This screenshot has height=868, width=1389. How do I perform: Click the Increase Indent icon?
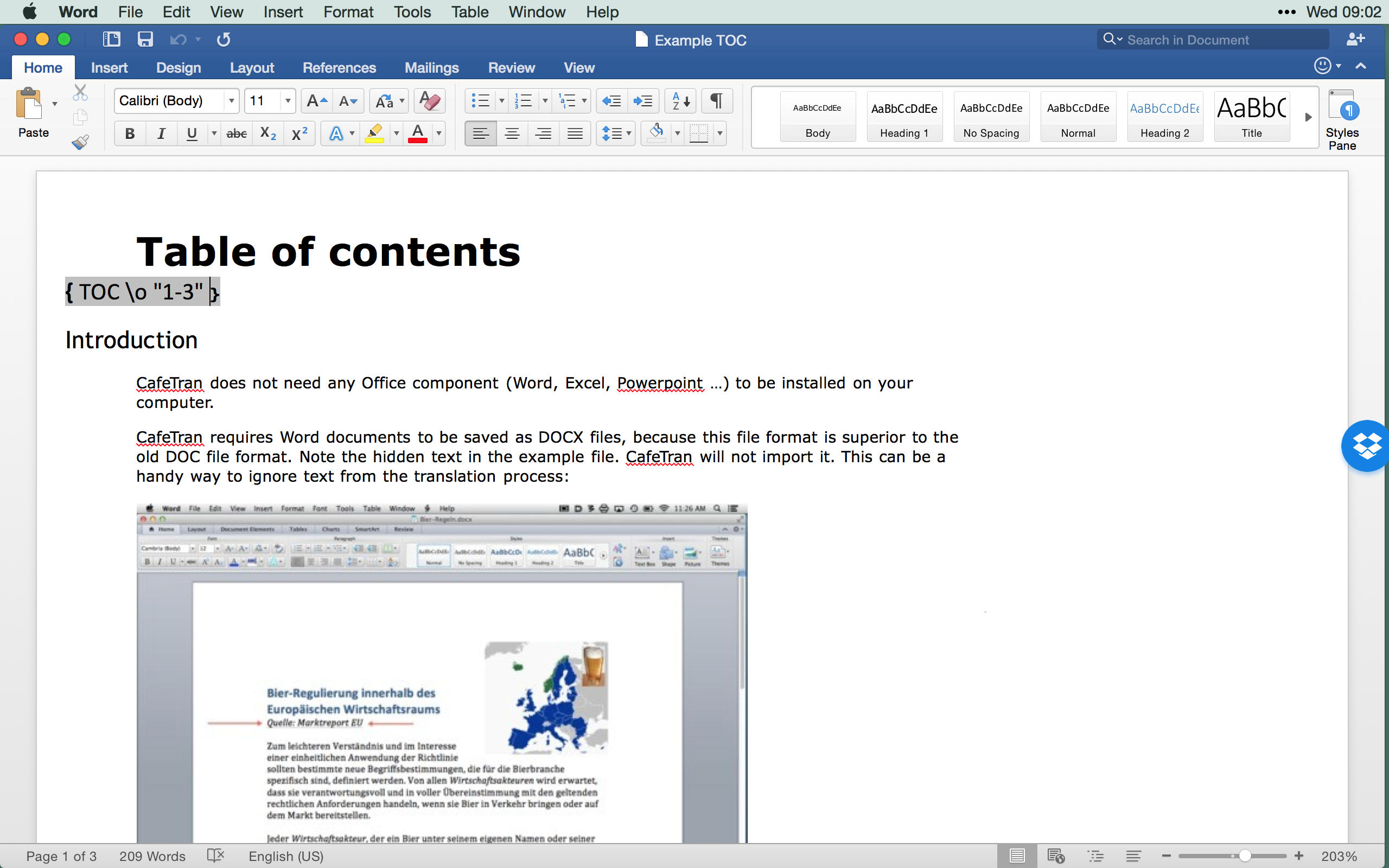[642, 101]
